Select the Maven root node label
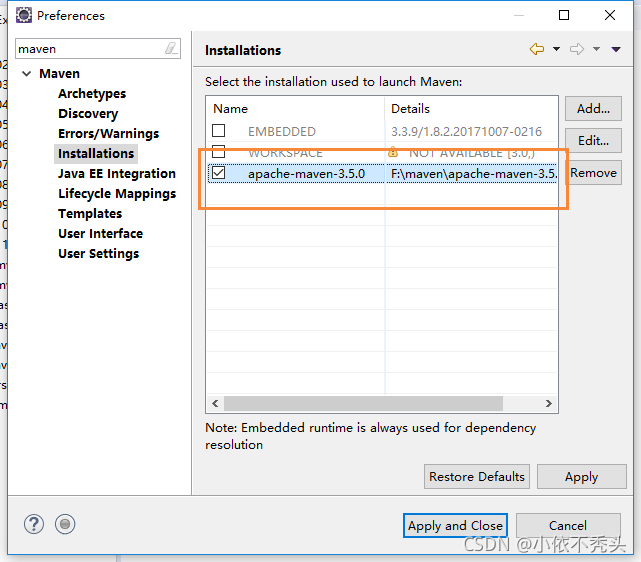 (59, 74)
